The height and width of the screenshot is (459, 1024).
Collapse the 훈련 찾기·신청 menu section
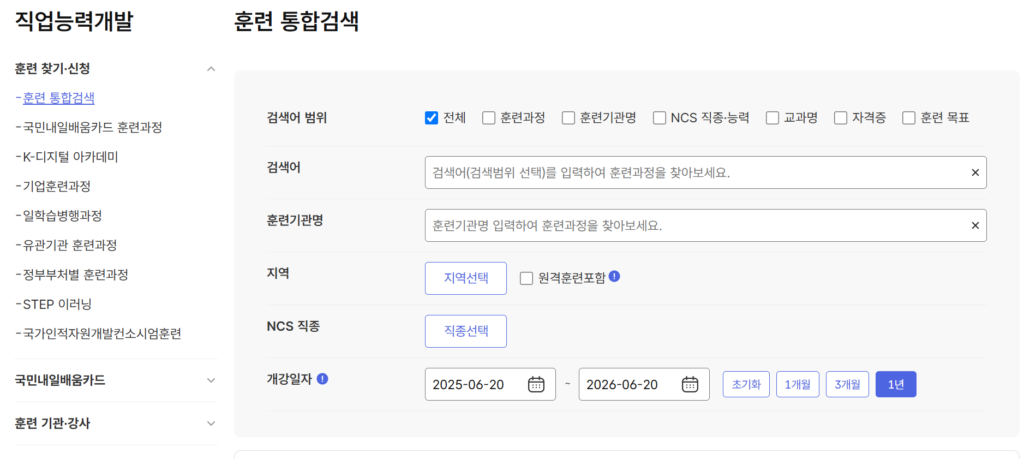(210, 69)
